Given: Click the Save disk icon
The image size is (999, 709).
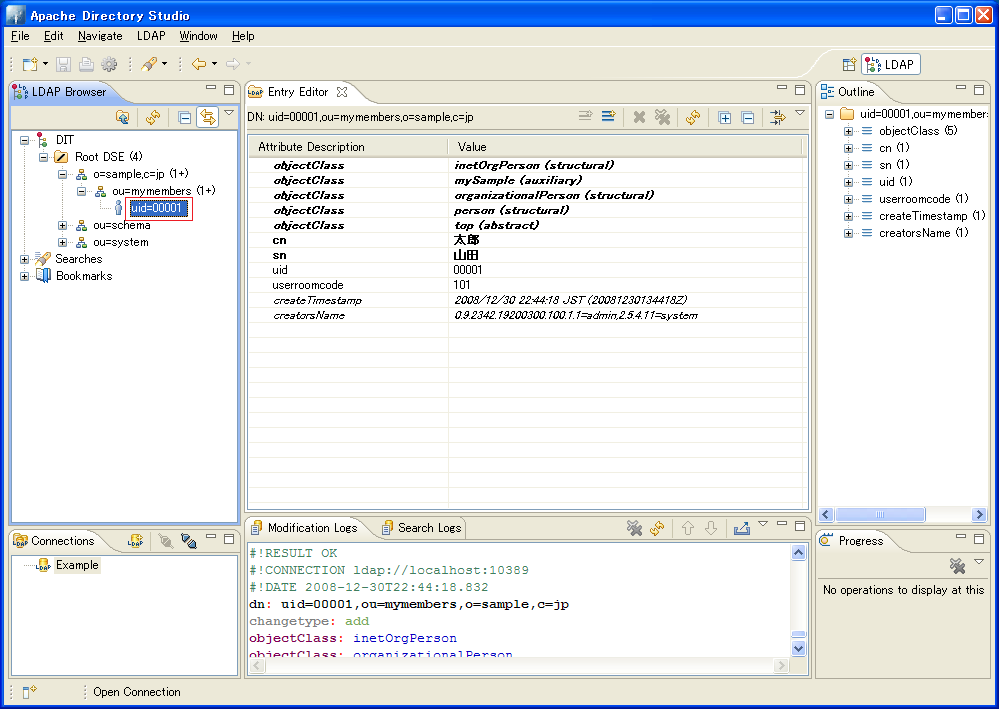Looking at the screenshot, I should (63, 64).
